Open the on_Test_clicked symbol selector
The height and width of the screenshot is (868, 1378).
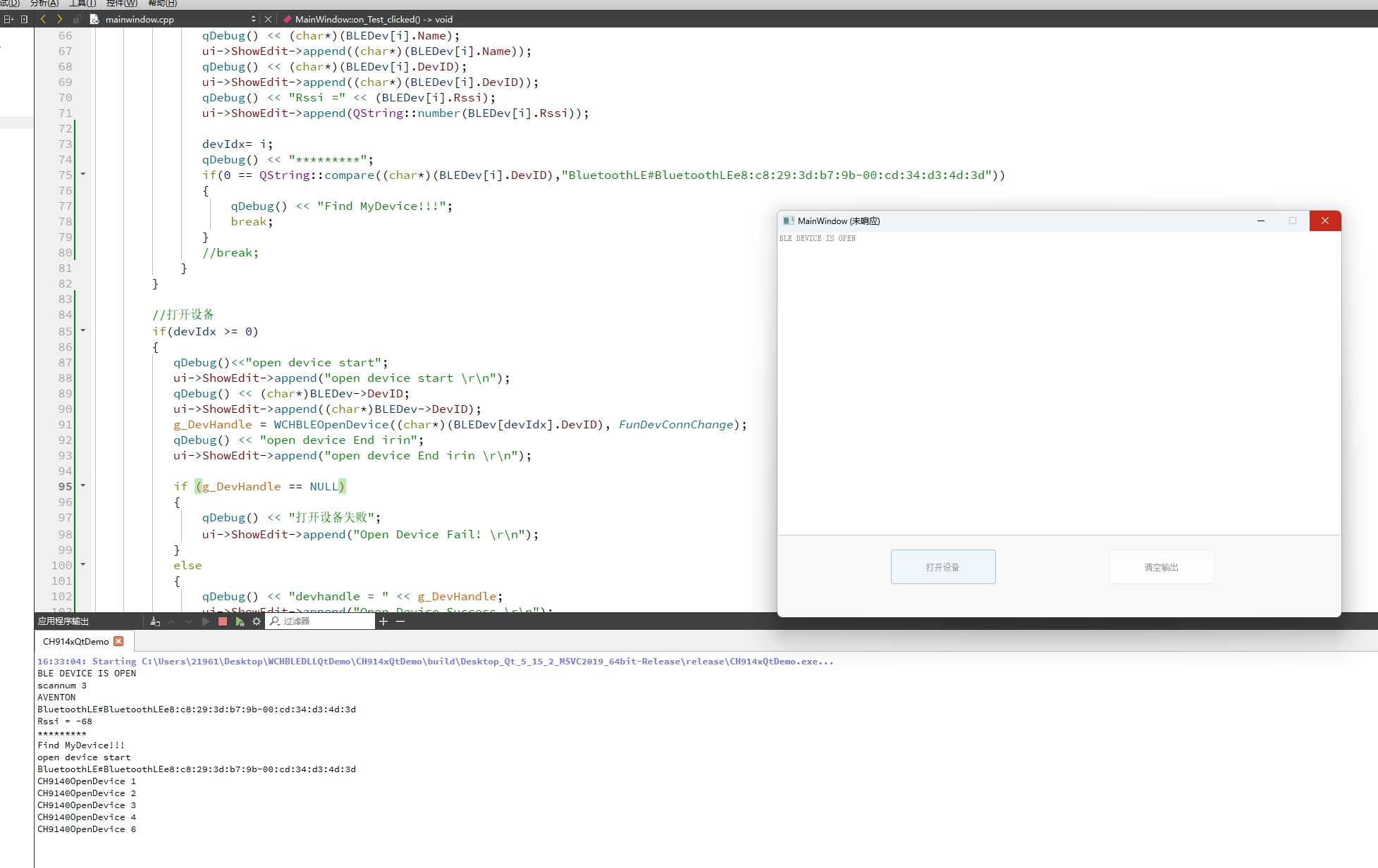tap(374, 19)
